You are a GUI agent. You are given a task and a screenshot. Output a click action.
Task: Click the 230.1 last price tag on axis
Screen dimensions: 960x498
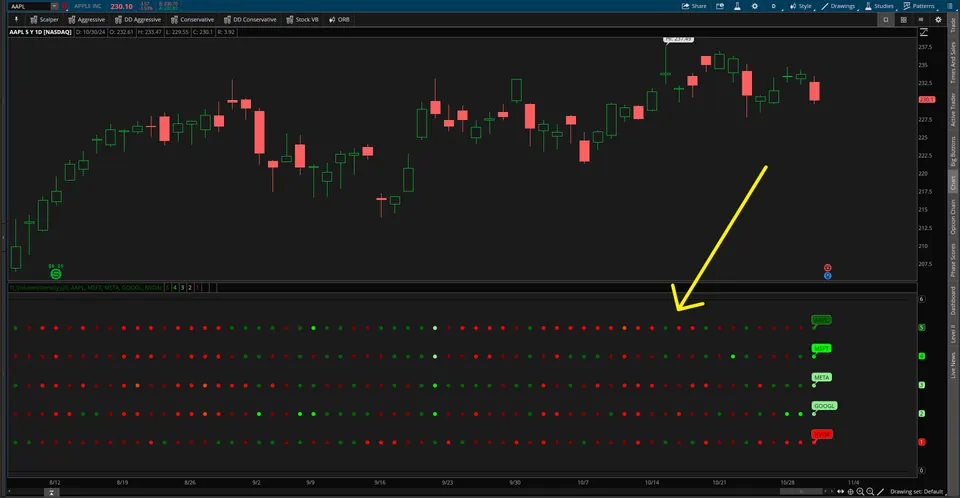(926, 99)
